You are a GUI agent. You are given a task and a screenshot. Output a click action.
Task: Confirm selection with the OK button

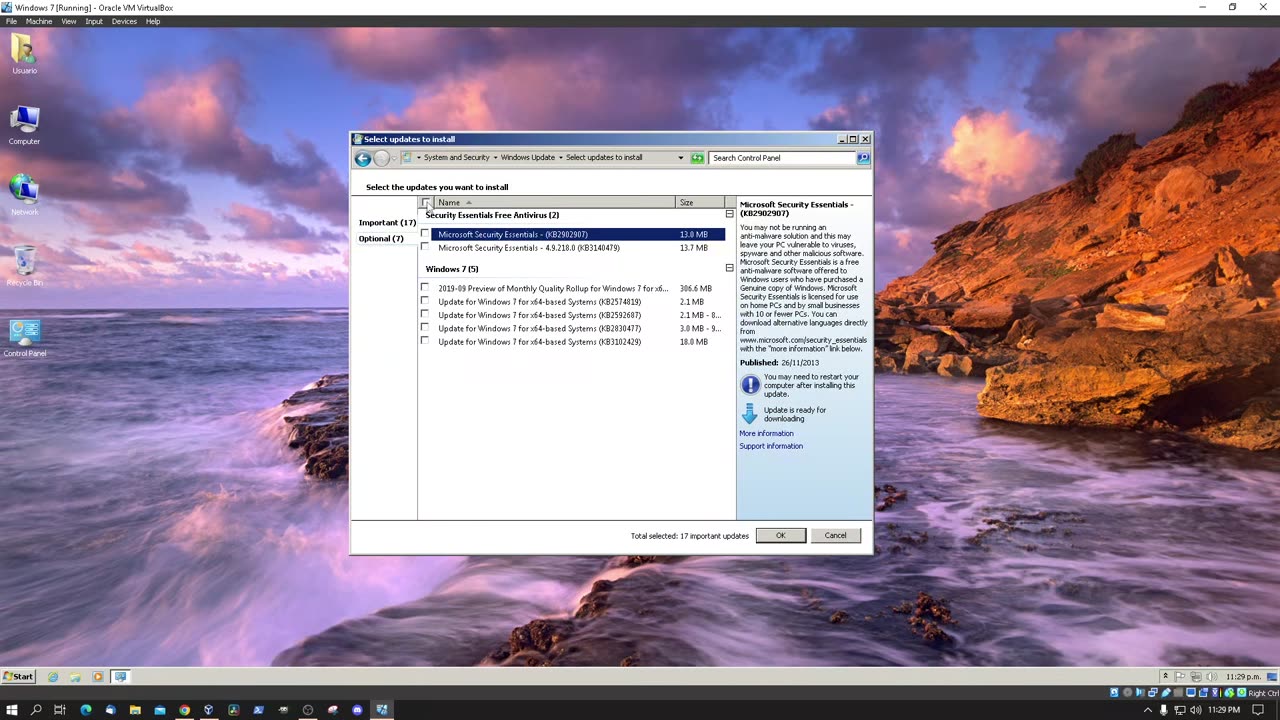coord(781,535)
